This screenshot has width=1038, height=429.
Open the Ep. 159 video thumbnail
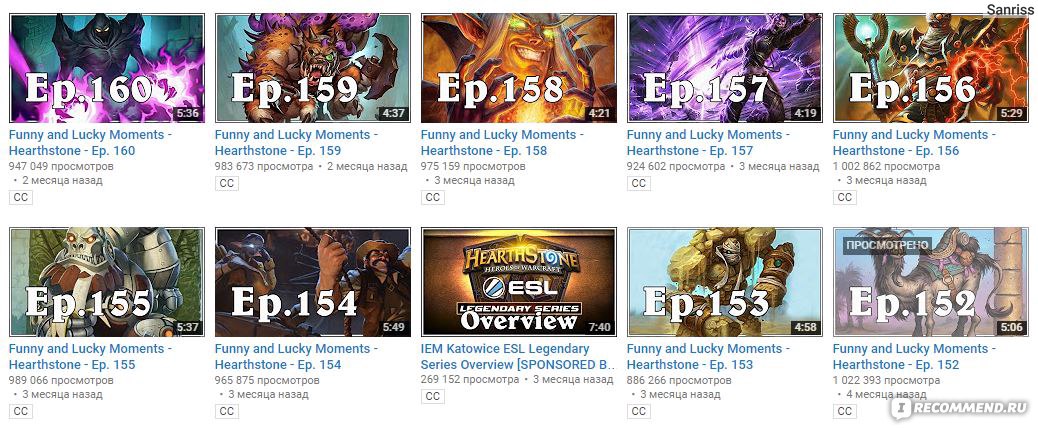click(x=312, y=68)
